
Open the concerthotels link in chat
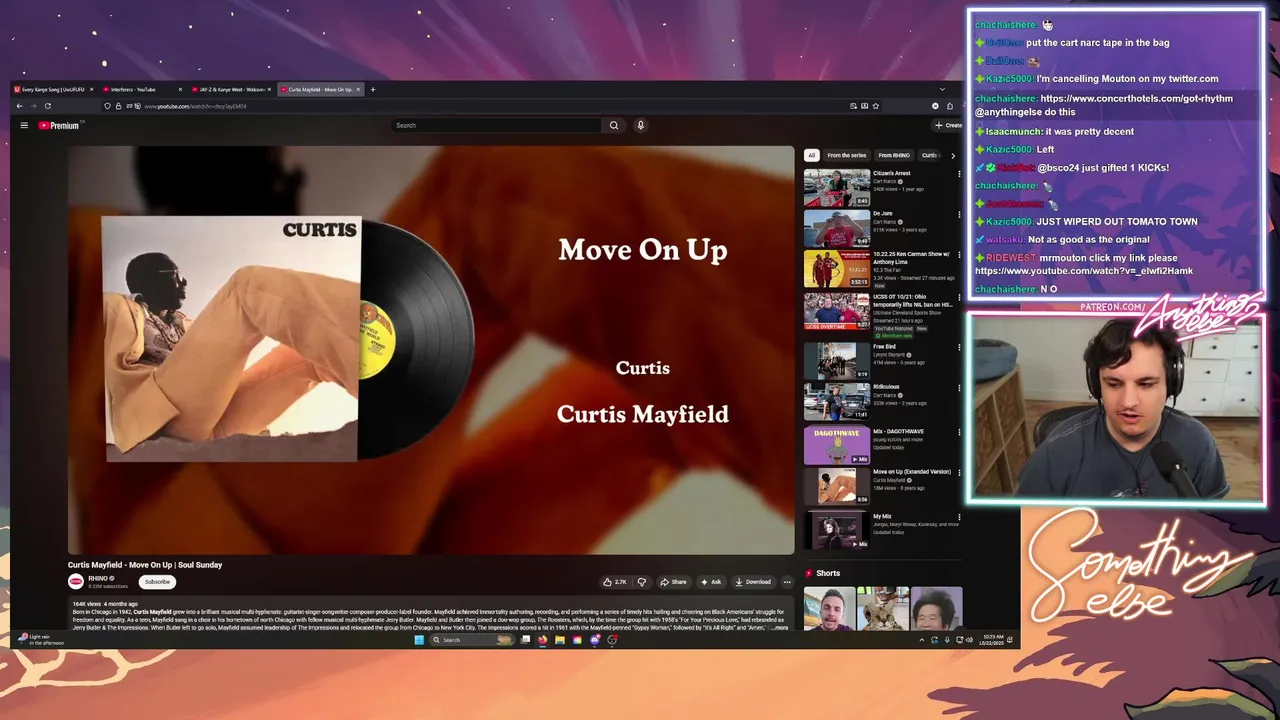tap(1136, 98)
